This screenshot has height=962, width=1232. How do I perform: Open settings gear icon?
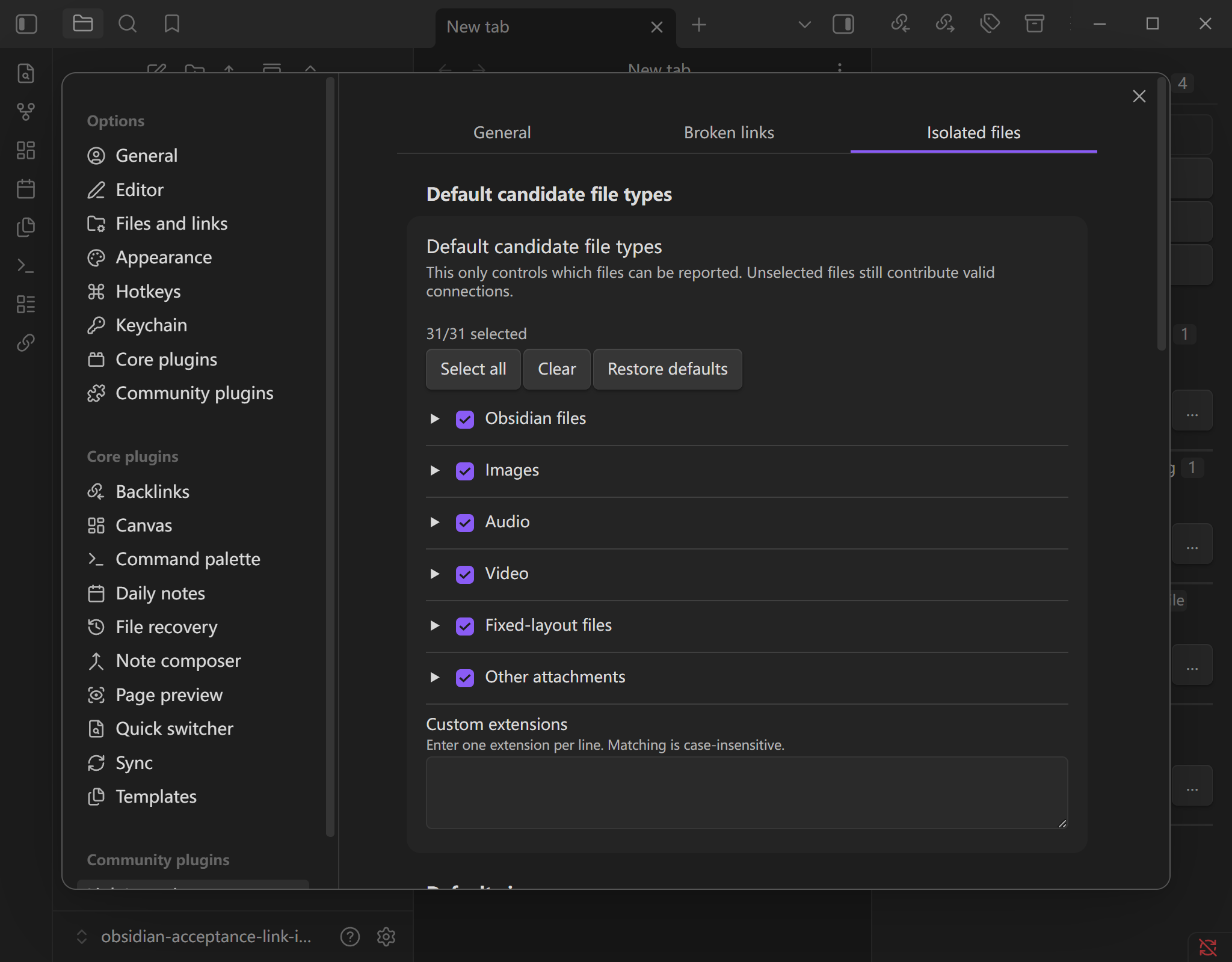pyautogui.click(x=386, y=937)
